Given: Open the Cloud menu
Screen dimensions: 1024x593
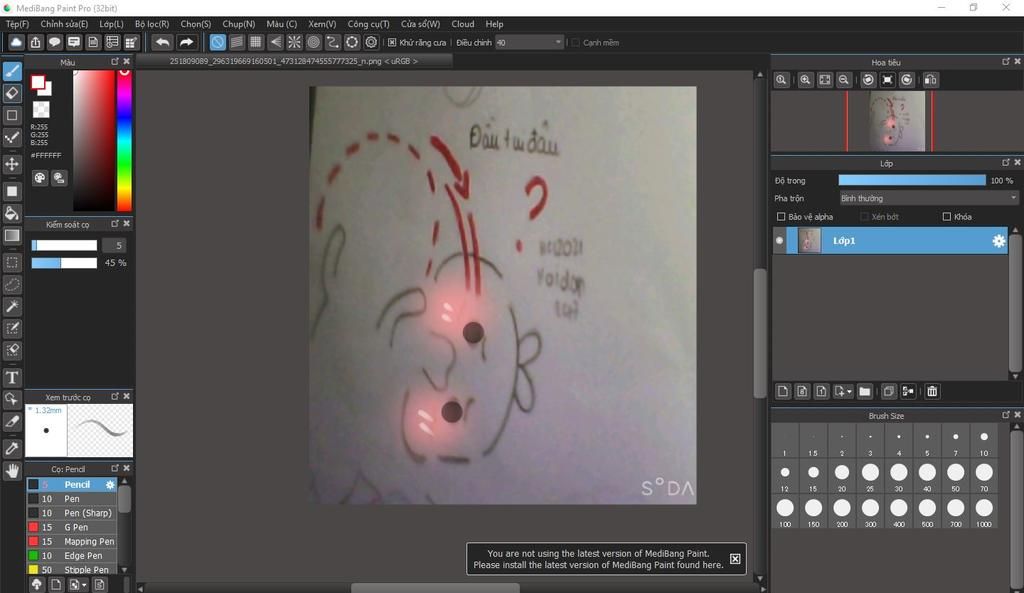Looking at the screenshot, I should 463,24.
